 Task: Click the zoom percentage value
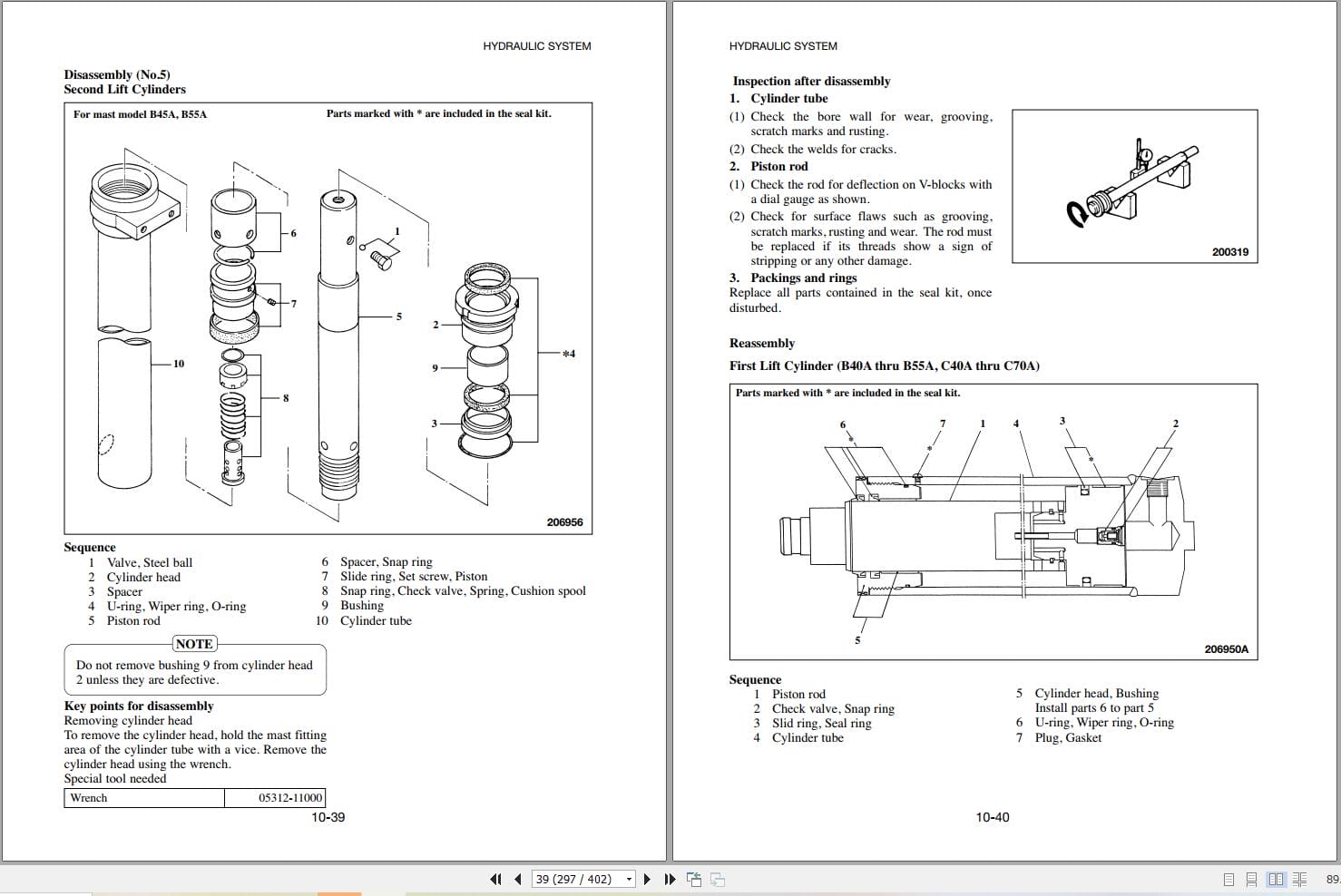[x=1333, y=879]
